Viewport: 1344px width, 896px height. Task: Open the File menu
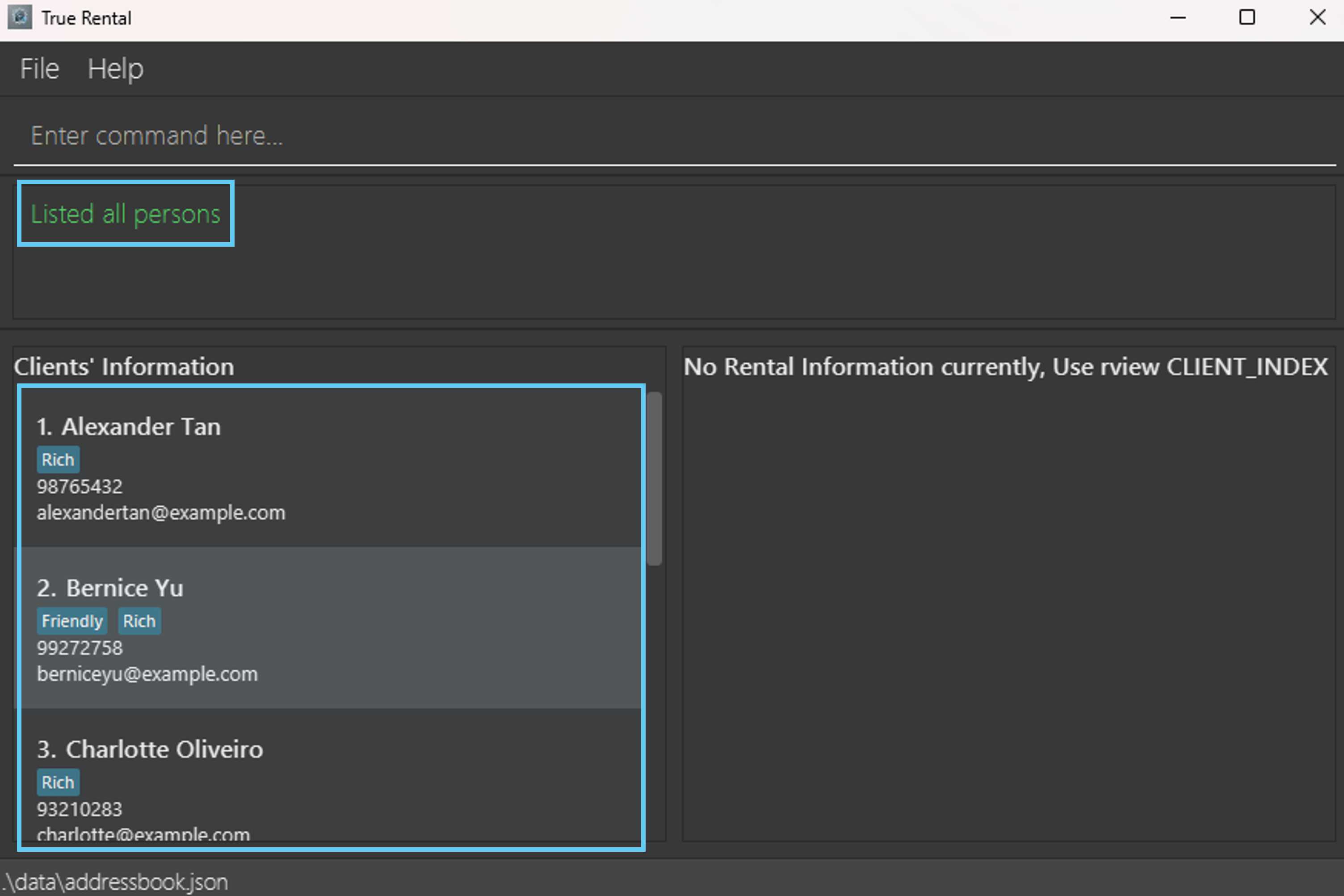click(39, 69)
